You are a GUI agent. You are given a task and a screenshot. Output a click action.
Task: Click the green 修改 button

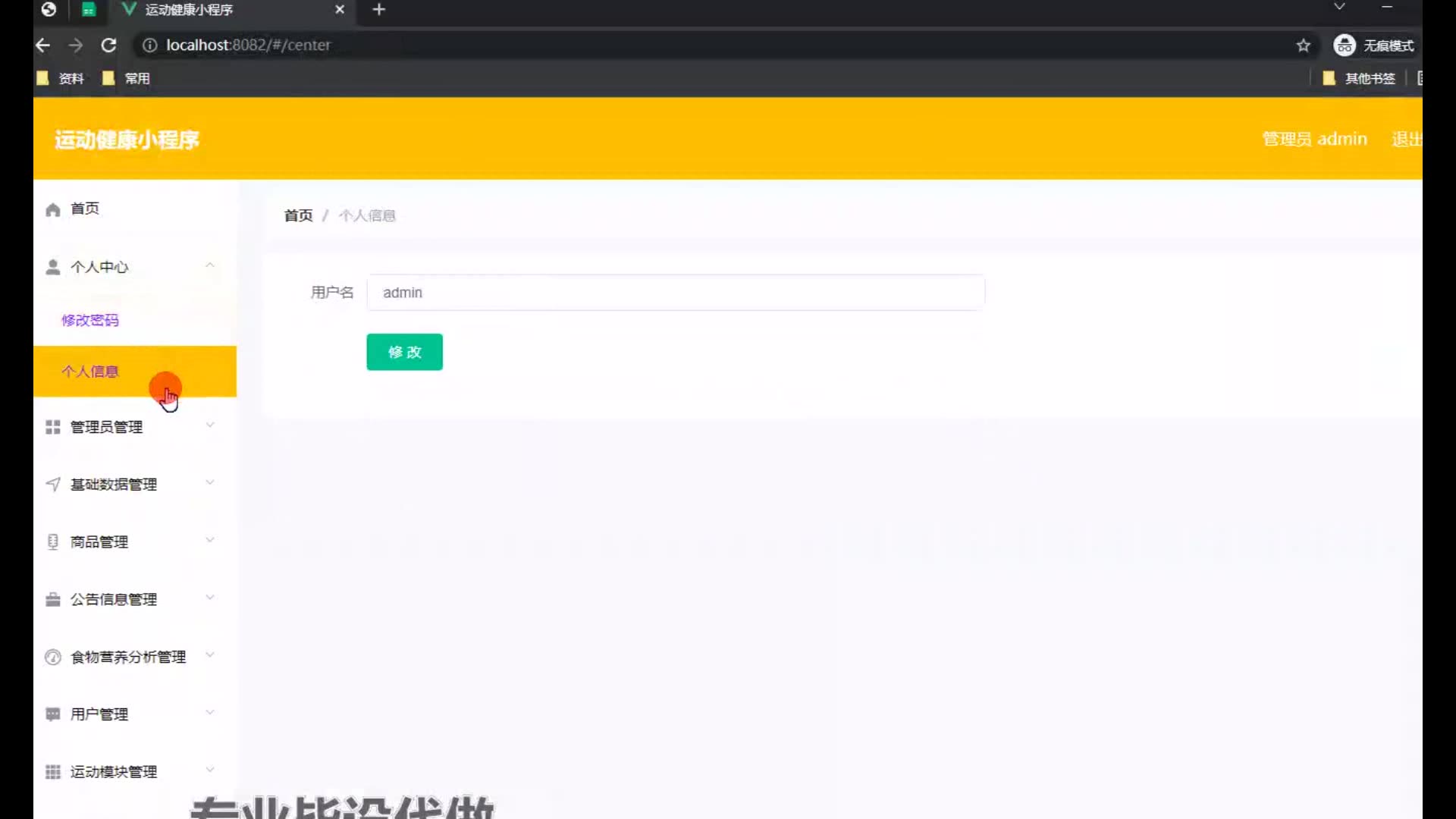pos(404,352)
